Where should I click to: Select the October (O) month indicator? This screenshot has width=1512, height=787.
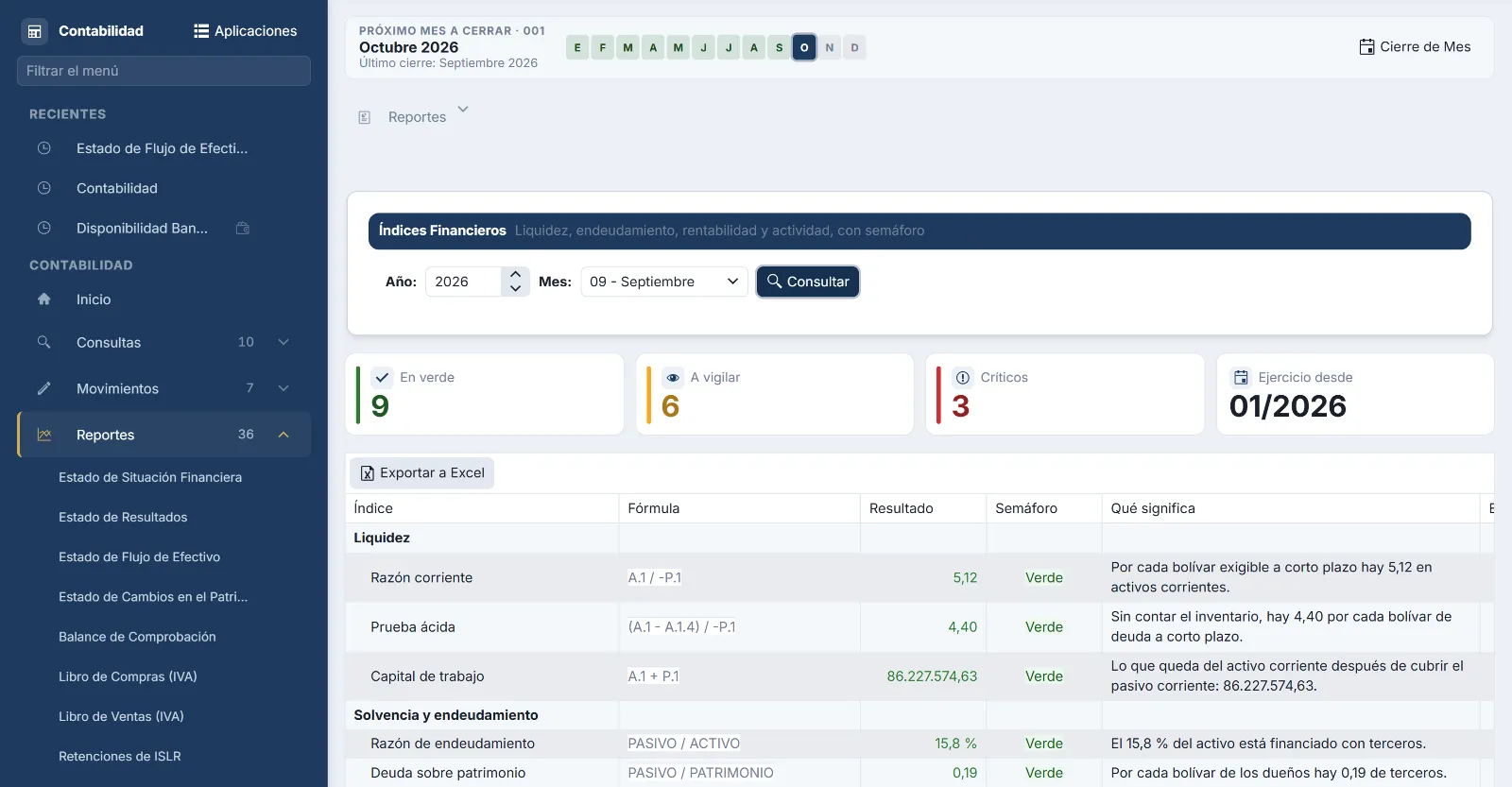(x=804, y=47)
